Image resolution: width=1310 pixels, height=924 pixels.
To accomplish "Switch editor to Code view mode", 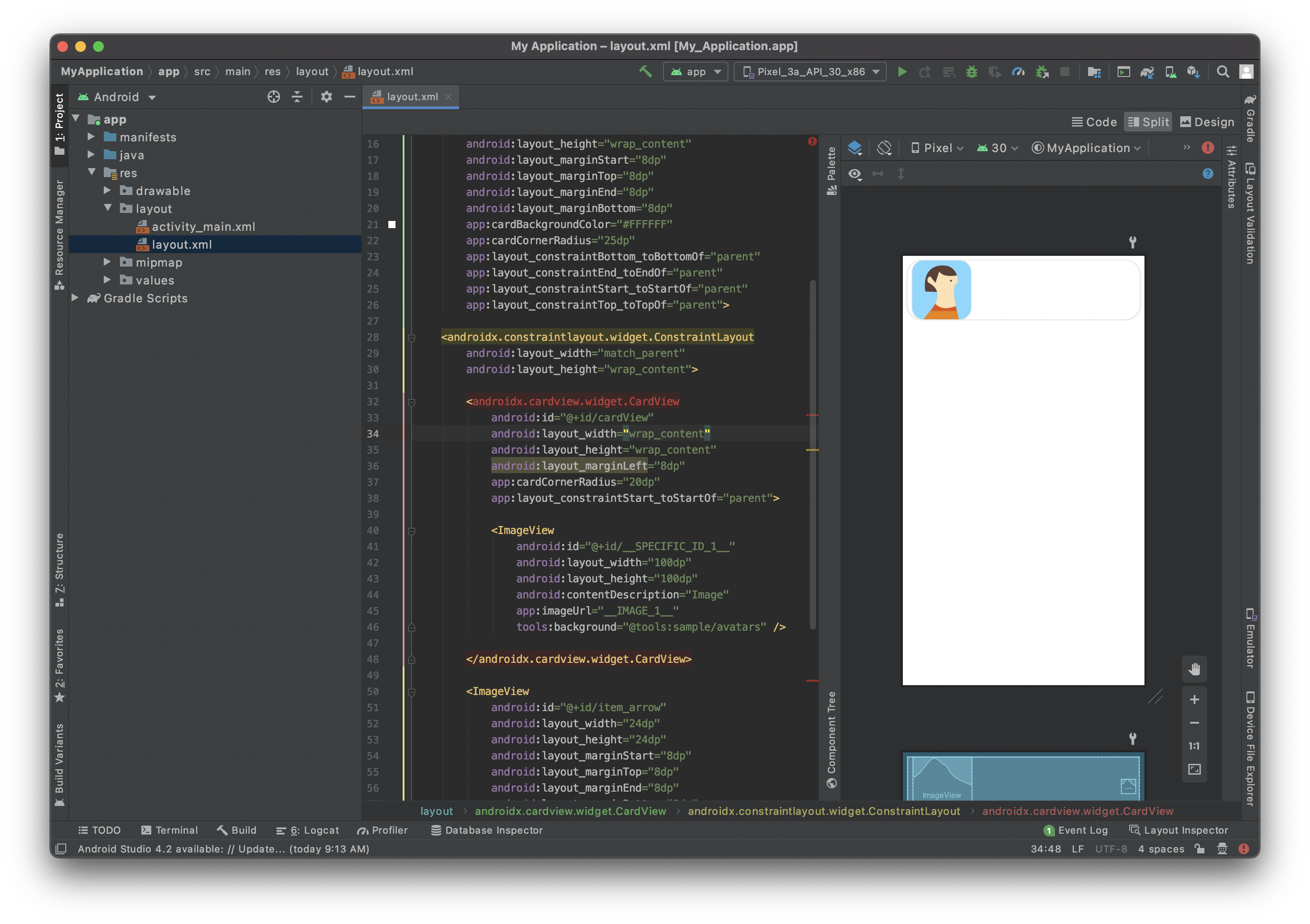I will 1094,122.
